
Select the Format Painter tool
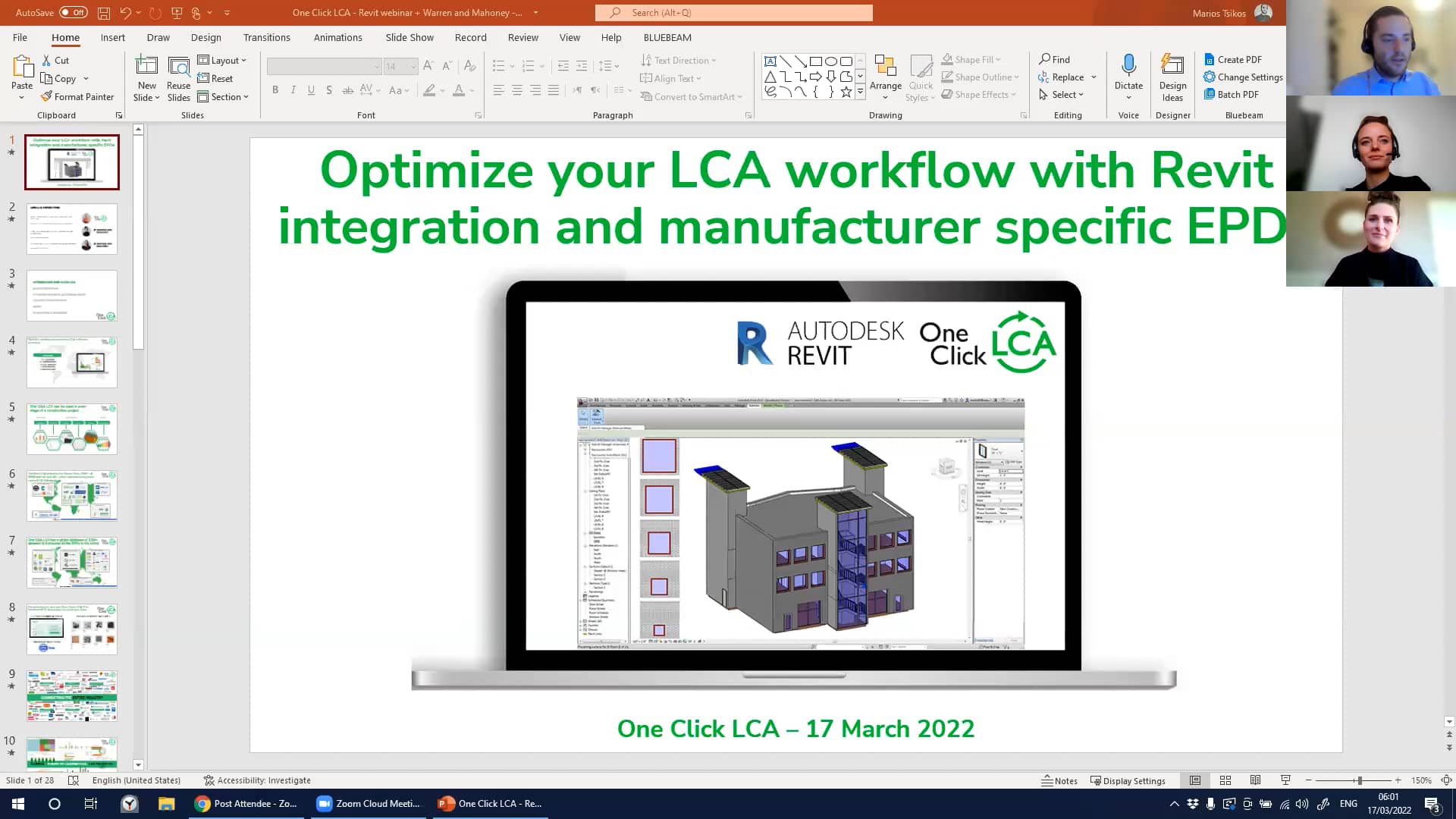78,96
